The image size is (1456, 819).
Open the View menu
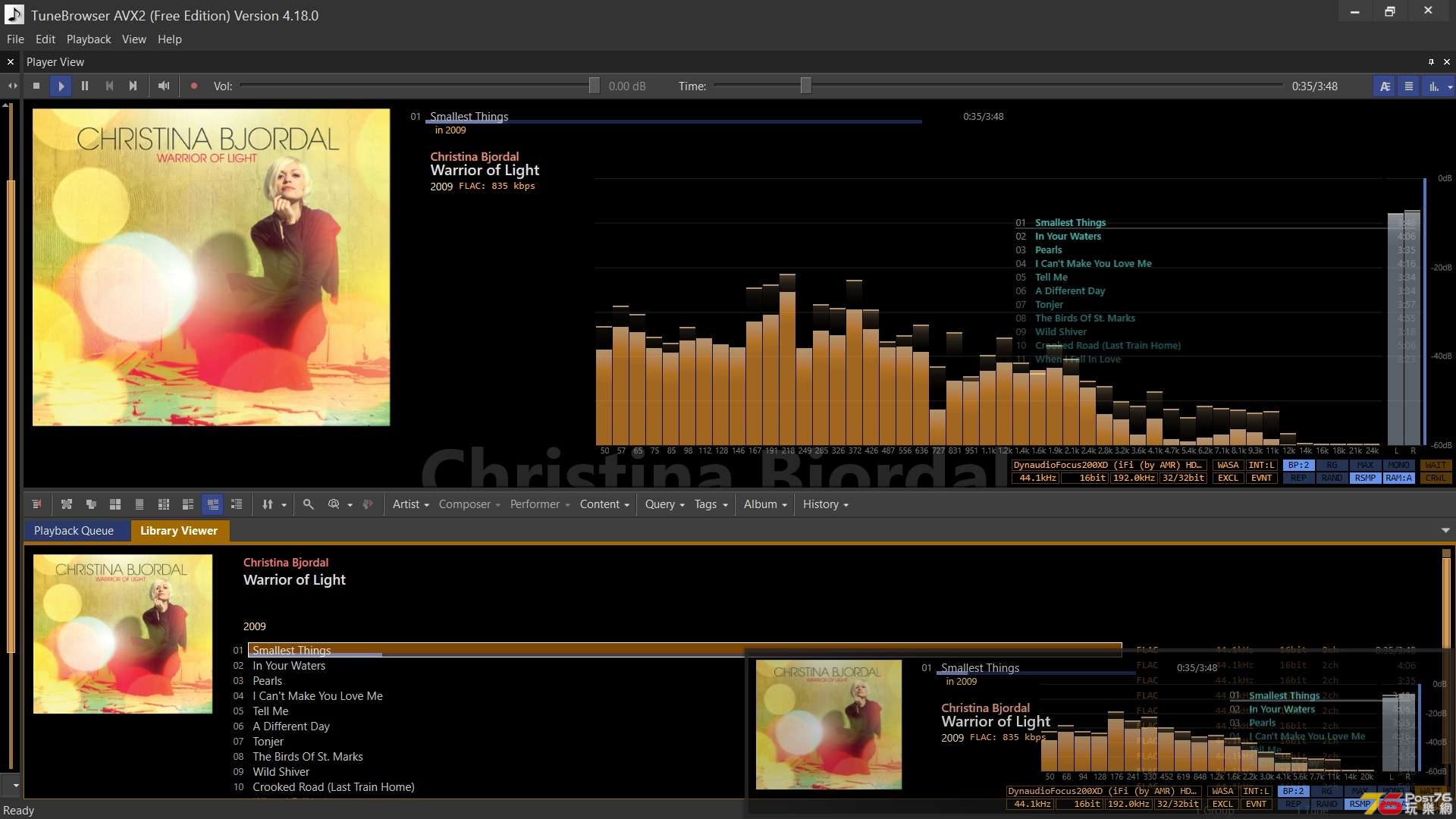pos(134,39)
